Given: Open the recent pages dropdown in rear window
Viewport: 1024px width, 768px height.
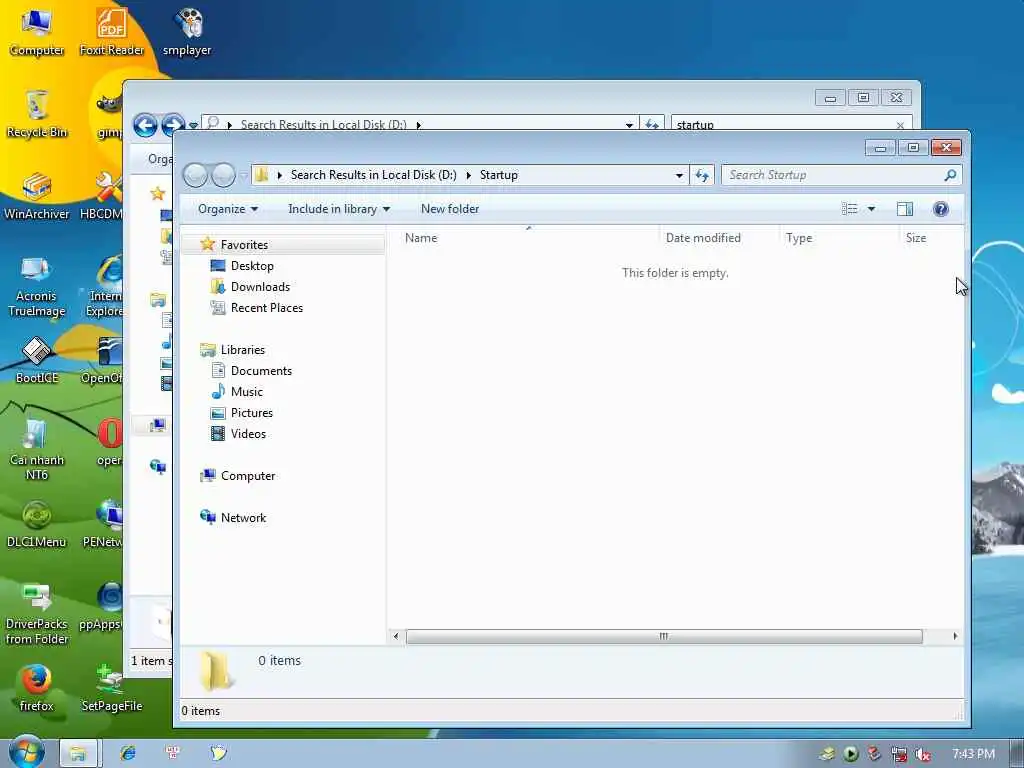Looking at the screenshot, I should tap(193, 125).
